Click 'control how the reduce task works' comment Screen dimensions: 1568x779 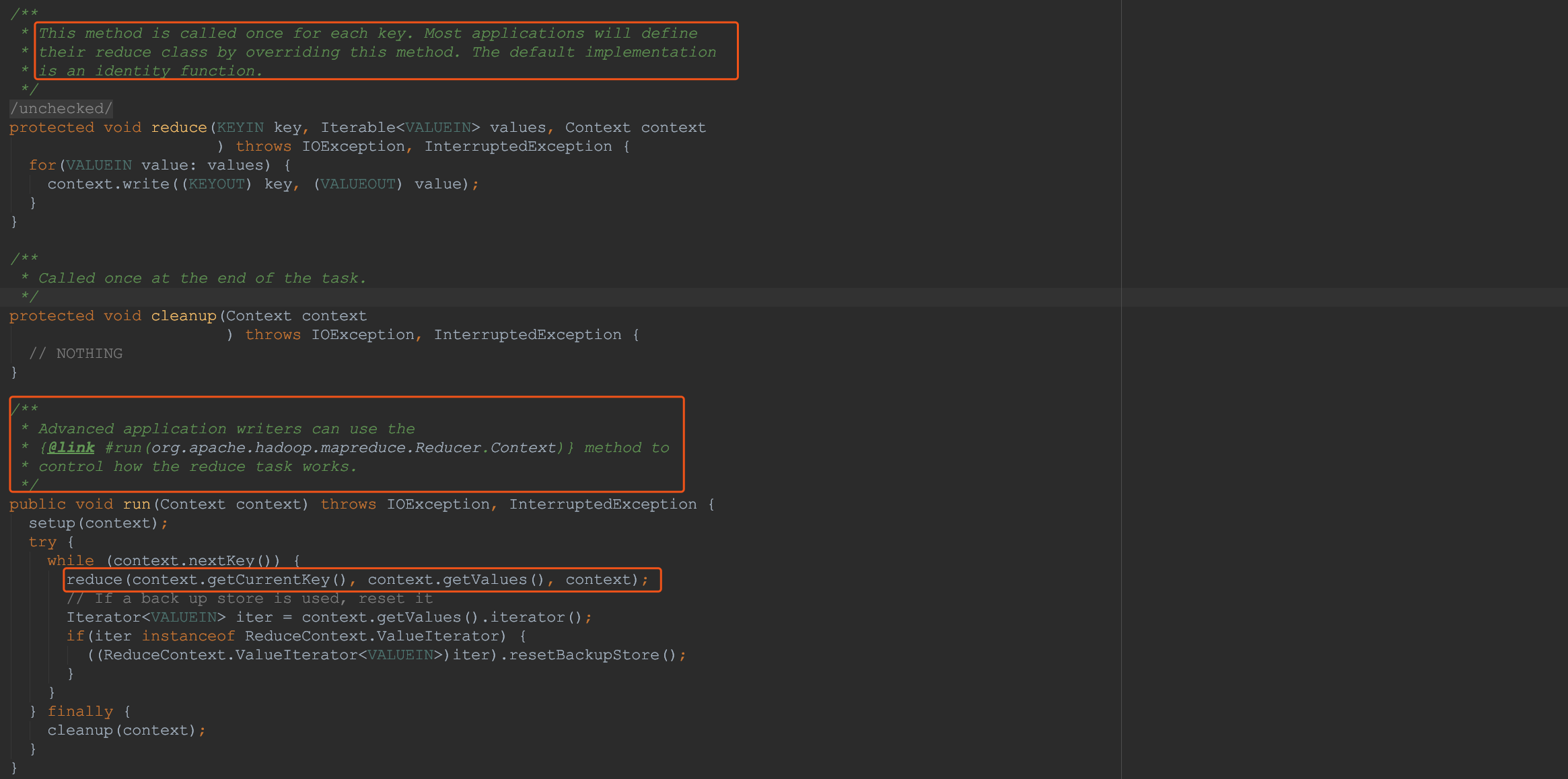pyautogui.click(x=198, y=466)
